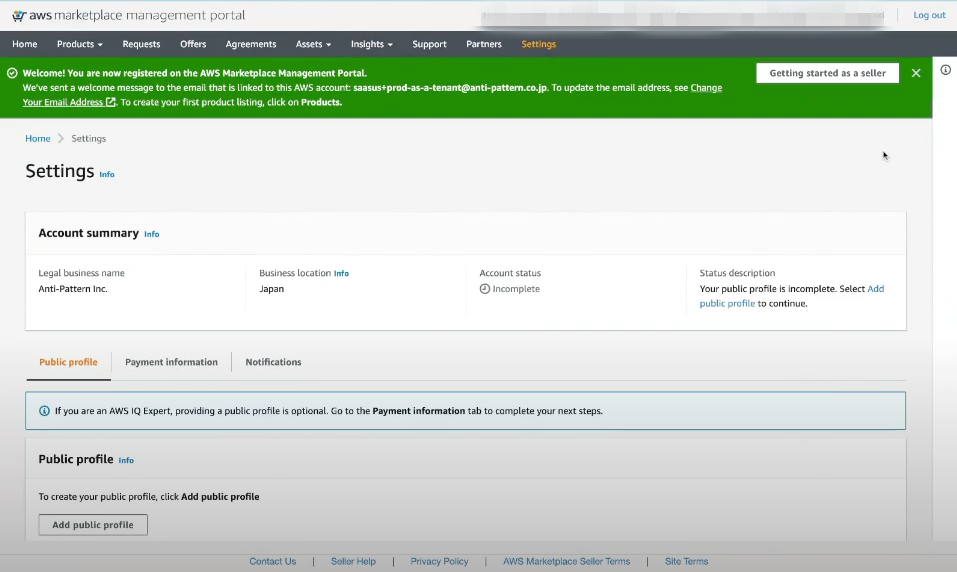Click the AWS Marketplace cart logo
957x572 pixels.
click(x=19, y=15)
